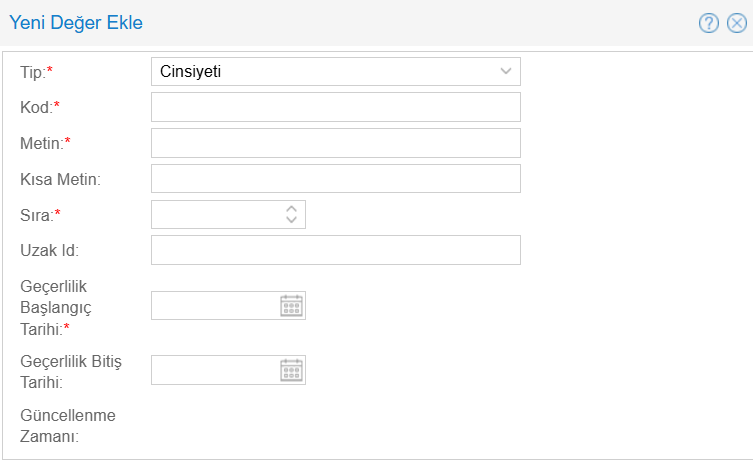Image resolution: width=753 pixels, height=469 pixels.
Task: Click into the Metin input box
Action: (335, 143)
